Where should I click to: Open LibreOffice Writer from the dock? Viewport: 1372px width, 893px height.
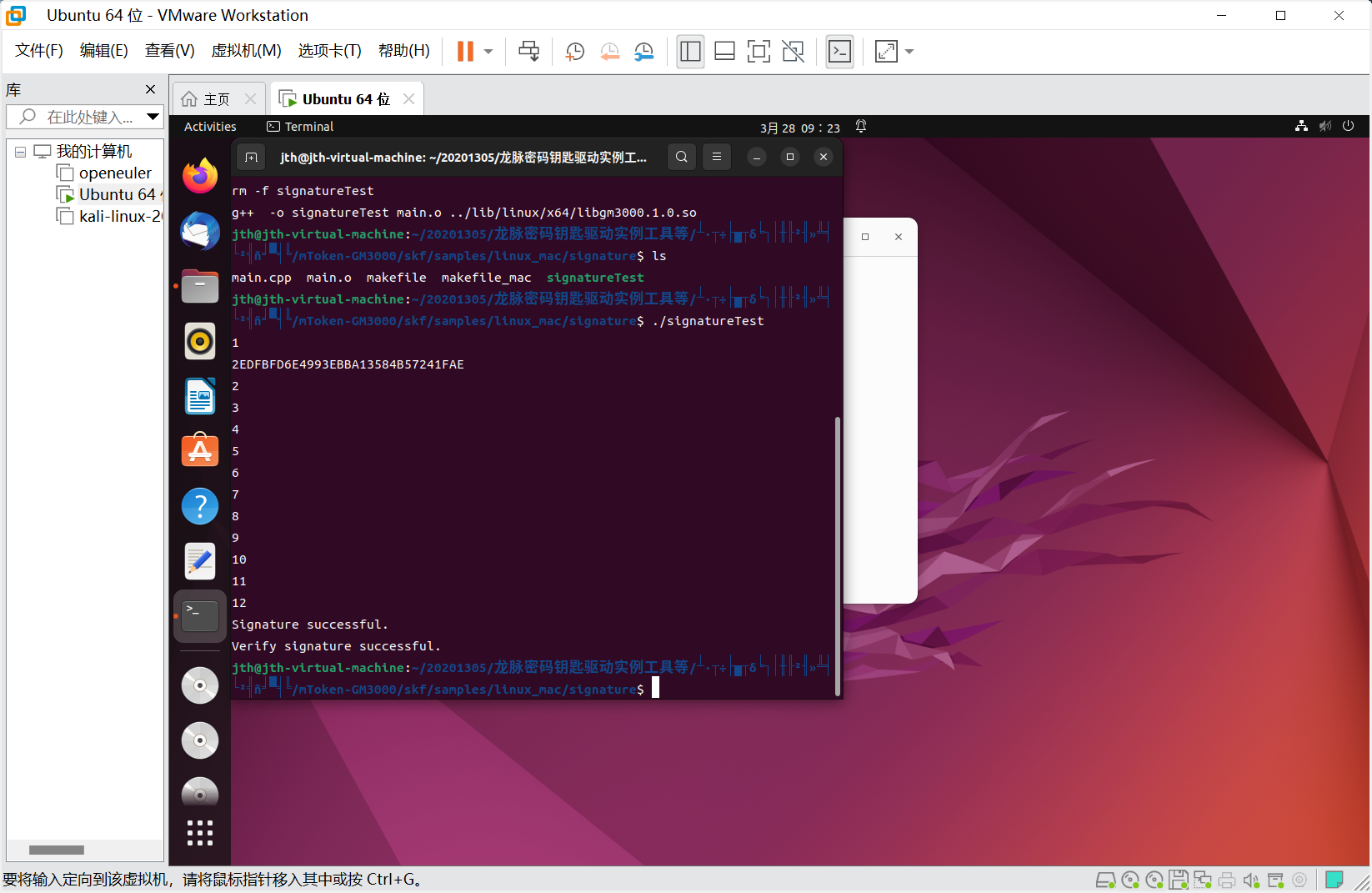(x=200, y=396)
